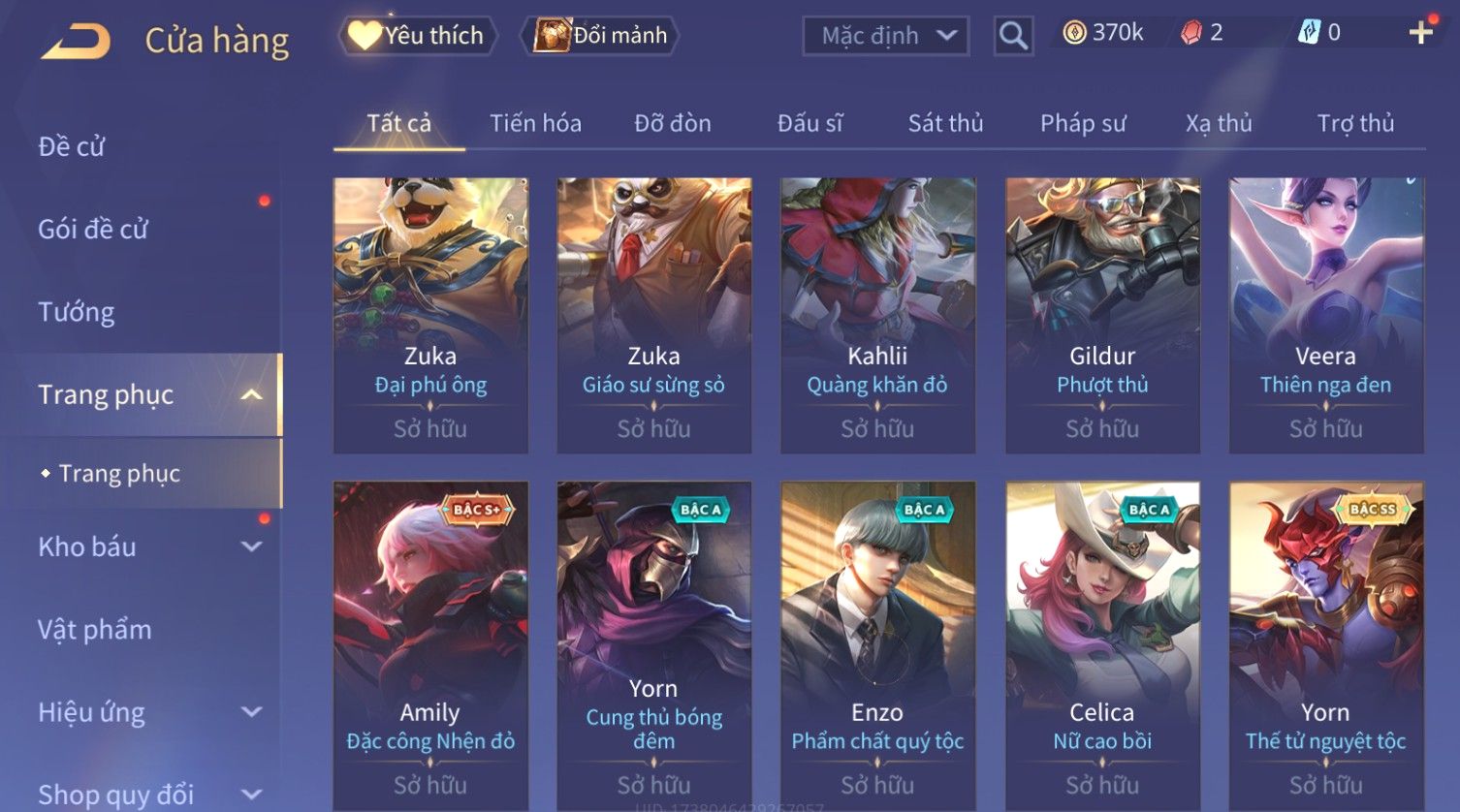Open Yêu thích heart favorites

[418, 36]
